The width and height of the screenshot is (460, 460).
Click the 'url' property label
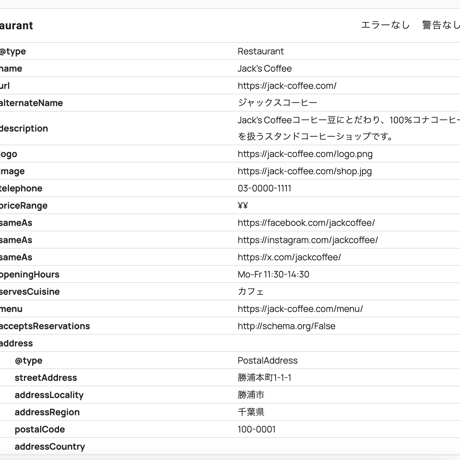(5, 86)
